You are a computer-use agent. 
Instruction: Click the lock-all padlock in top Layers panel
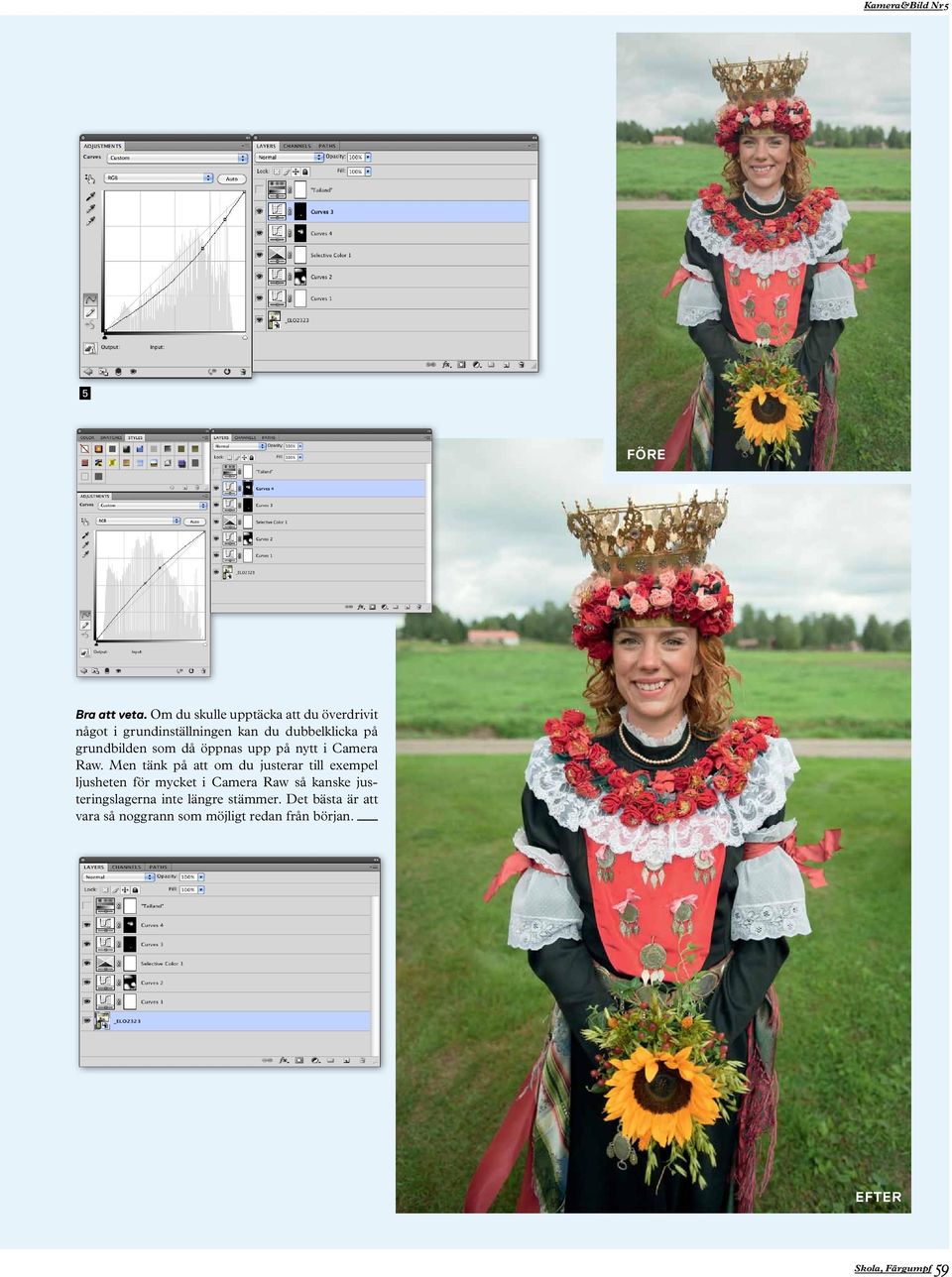click(305, 172)
